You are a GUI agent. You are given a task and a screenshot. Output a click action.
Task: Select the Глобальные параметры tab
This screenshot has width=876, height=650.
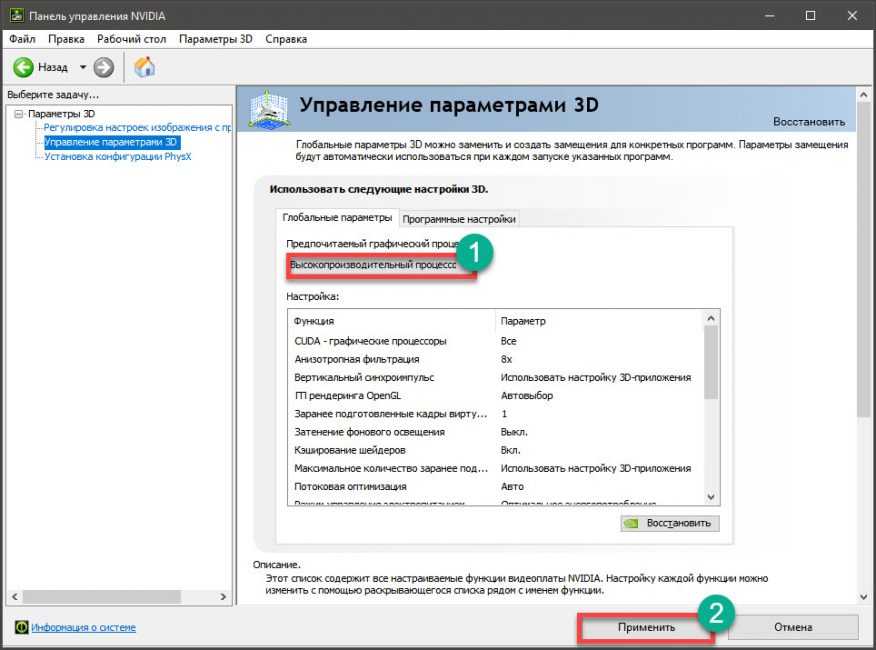pos(337,218)
